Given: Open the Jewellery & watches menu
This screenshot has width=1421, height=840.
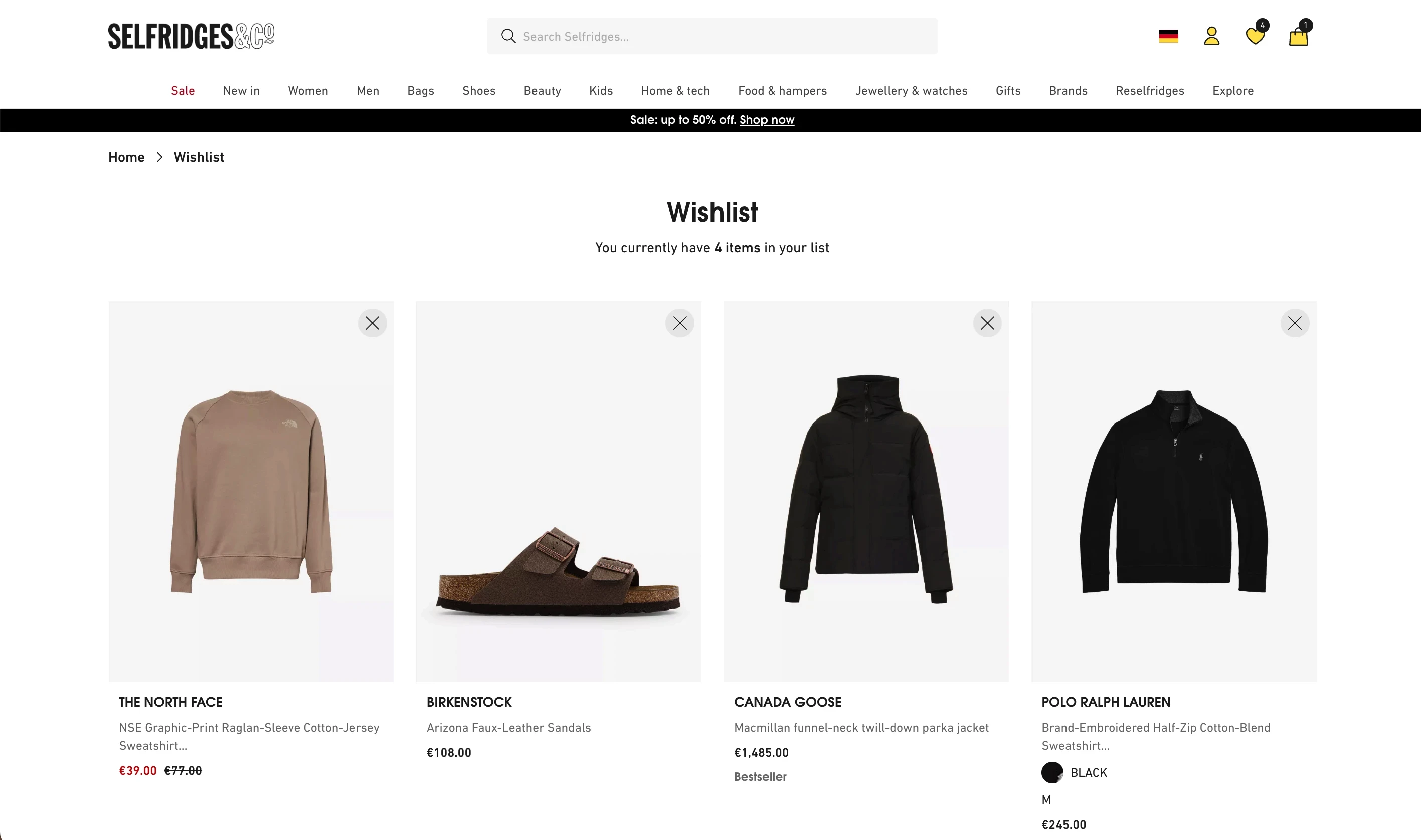Looking at the screenshot, I should coord(911,91).
